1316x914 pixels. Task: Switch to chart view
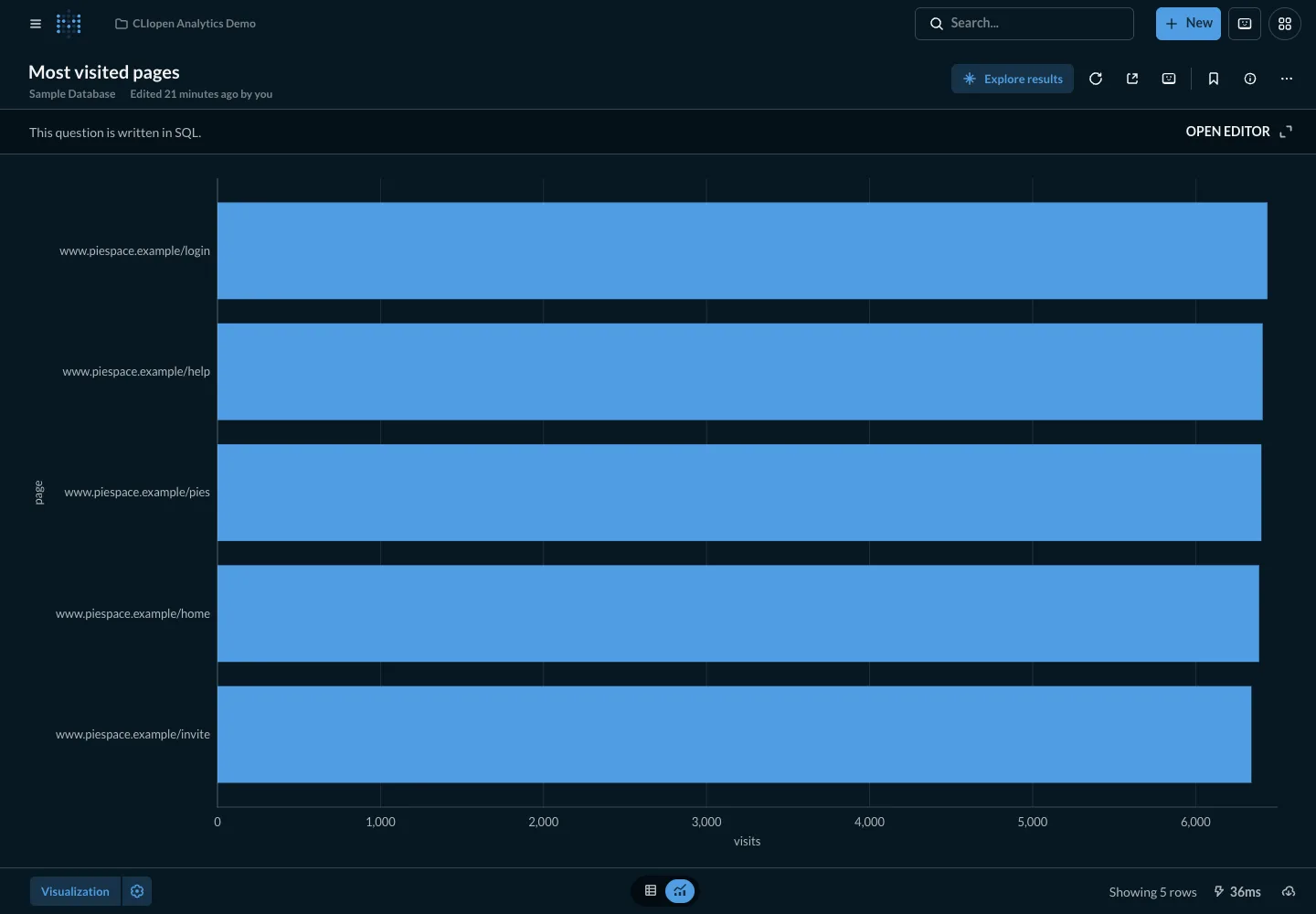click(680, 890)
